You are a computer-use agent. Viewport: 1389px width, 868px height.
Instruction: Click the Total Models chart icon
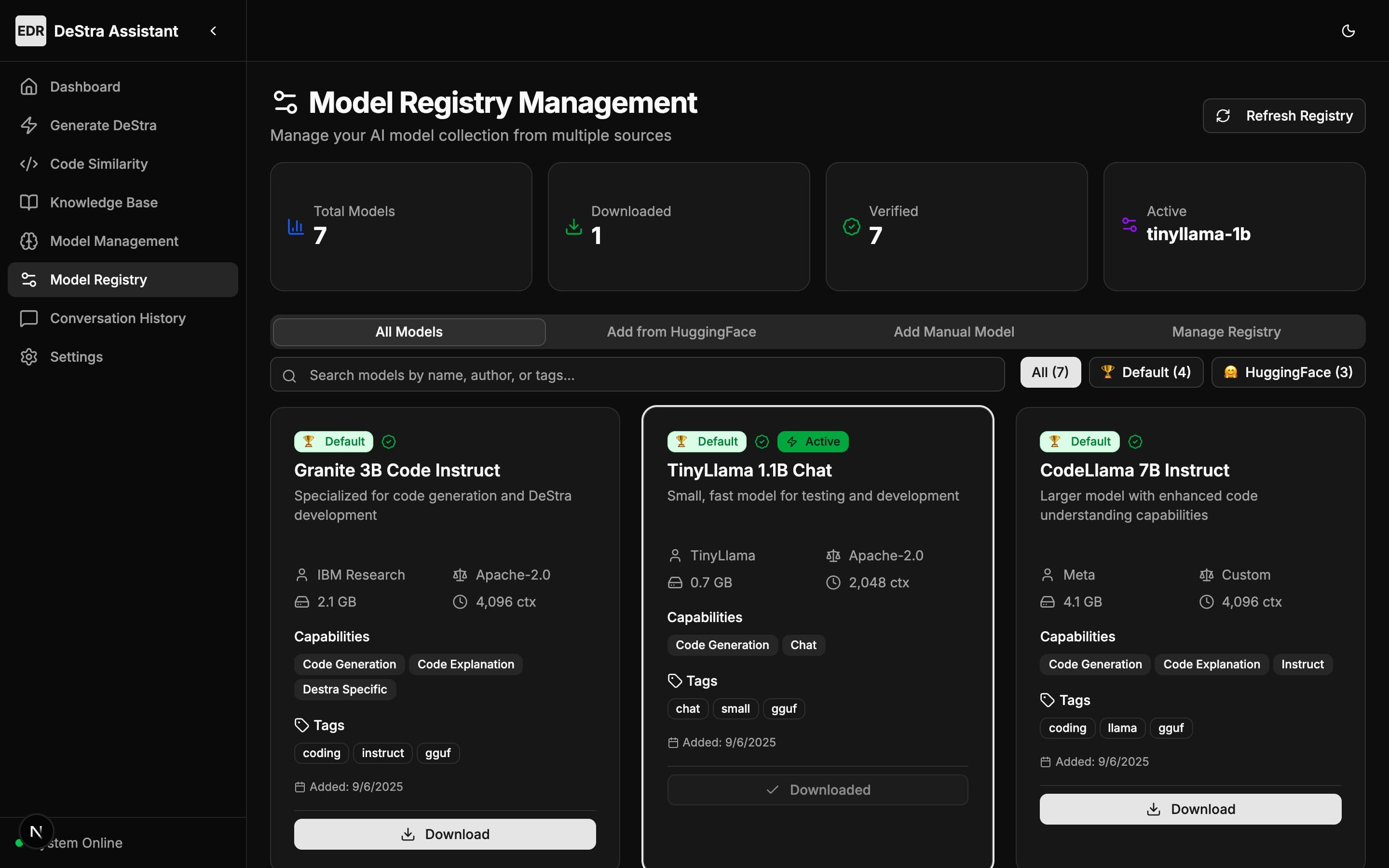point(296,227)
